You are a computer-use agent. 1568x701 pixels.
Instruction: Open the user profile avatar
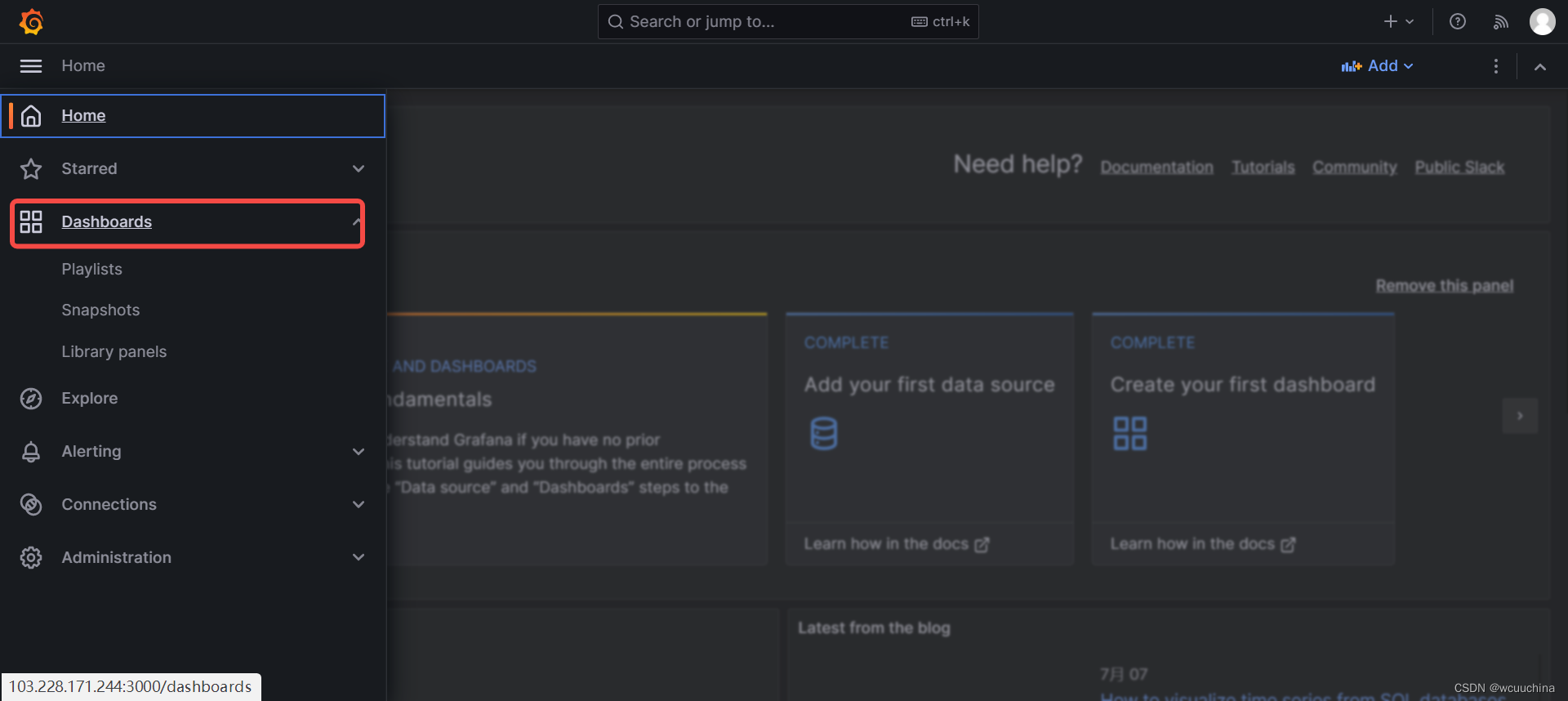[1542, 22]
